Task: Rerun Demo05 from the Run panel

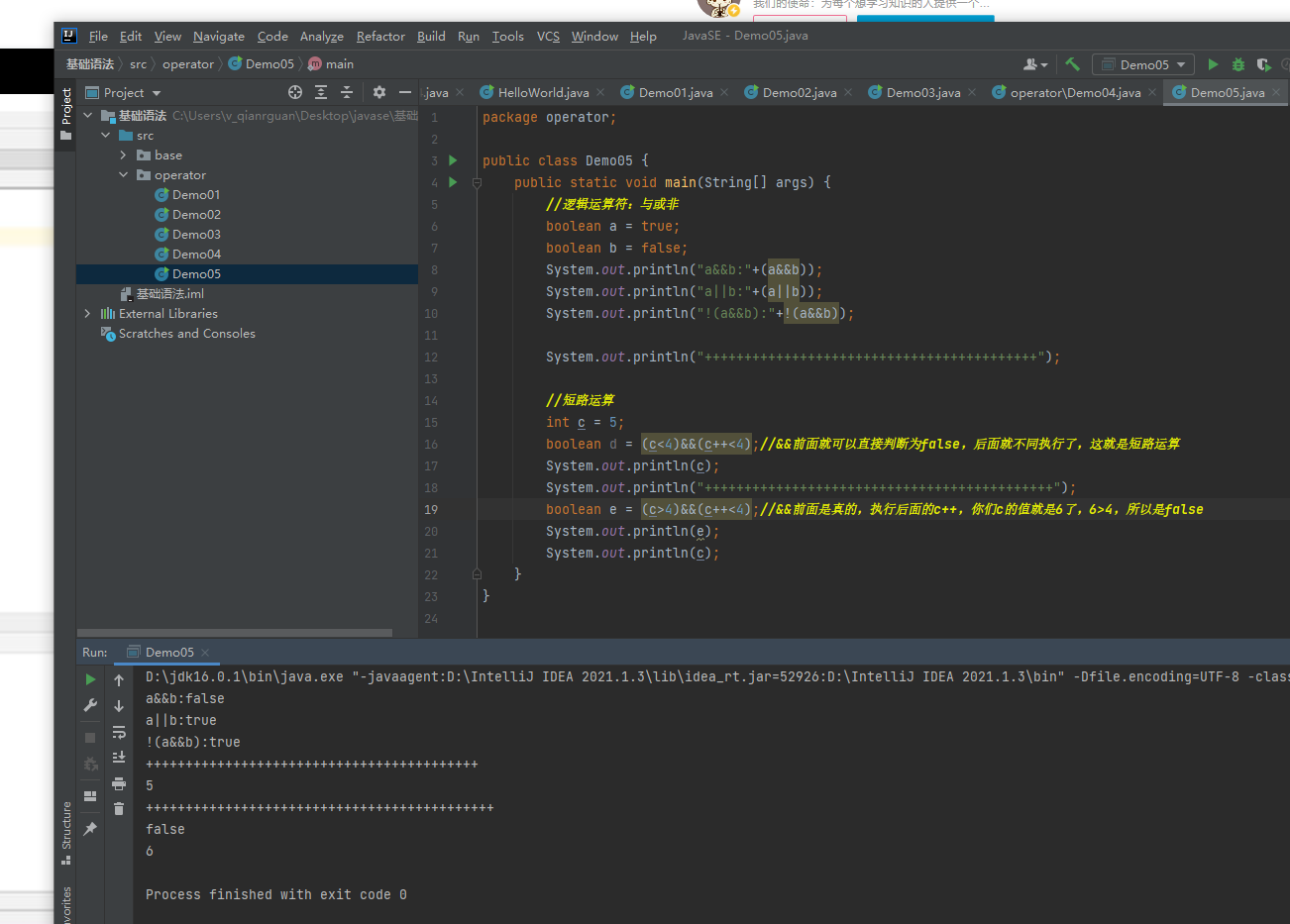Action: (x=90, y=679)
